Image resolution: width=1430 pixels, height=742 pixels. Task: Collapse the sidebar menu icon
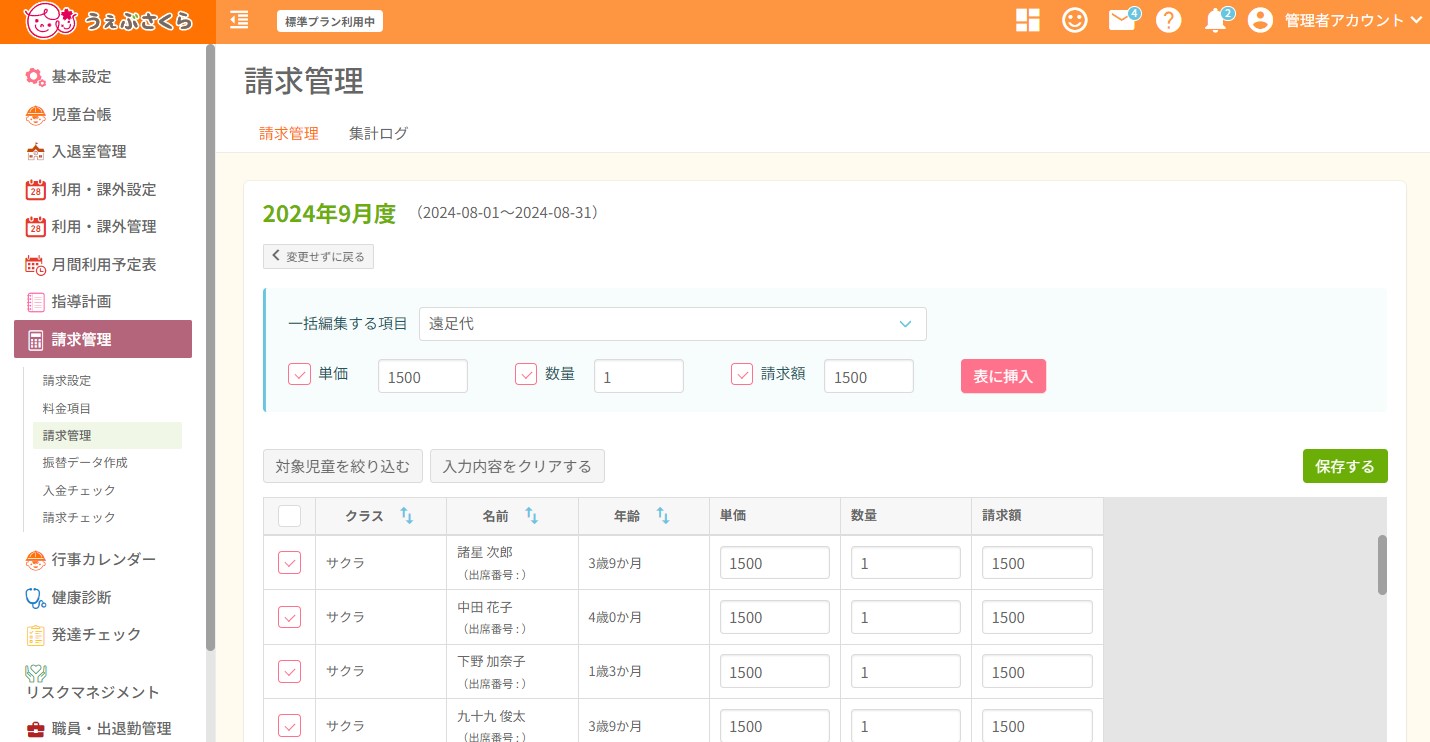pos(239,20)
